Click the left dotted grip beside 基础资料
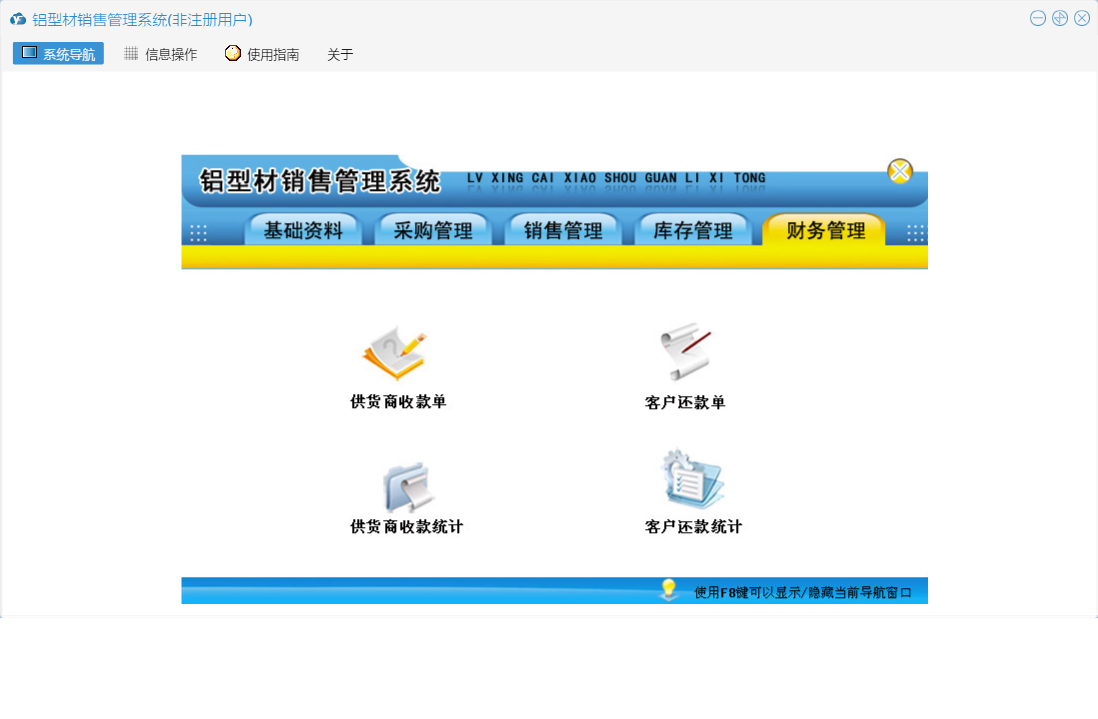The image size is (1098, 719). 198,233
